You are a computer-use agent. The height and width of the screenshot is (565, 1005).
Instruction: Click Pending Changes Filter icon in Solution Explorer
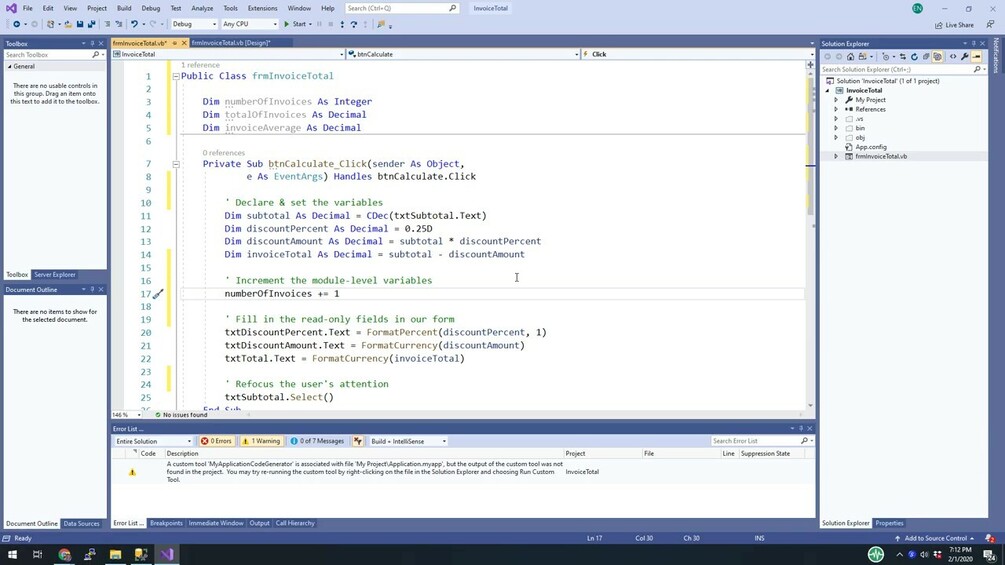pyautogui.click(x=886, y=56)
